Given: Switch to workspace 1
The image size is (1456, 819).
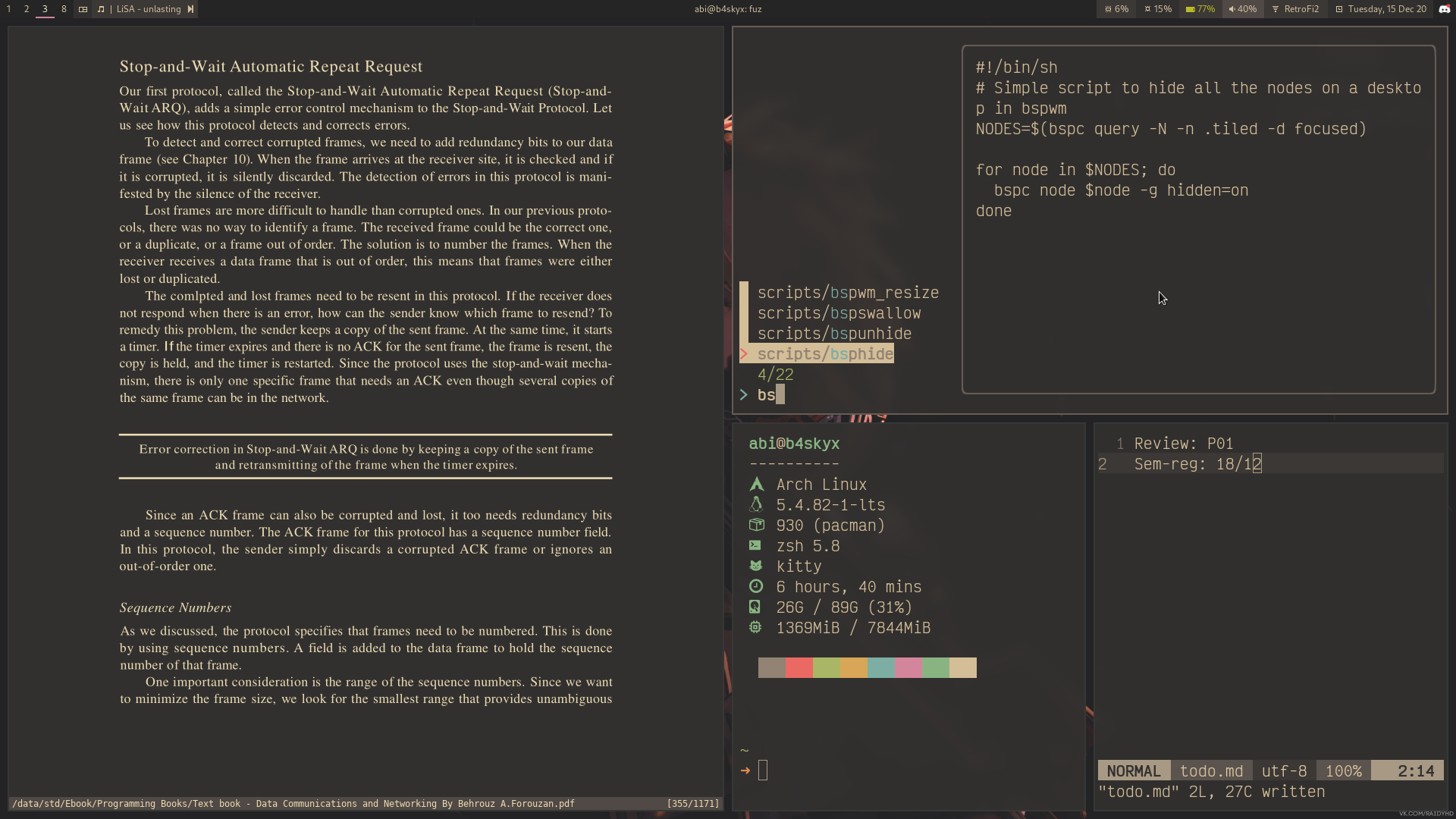Looking at the screenshot, I should (x=9, y=9).
